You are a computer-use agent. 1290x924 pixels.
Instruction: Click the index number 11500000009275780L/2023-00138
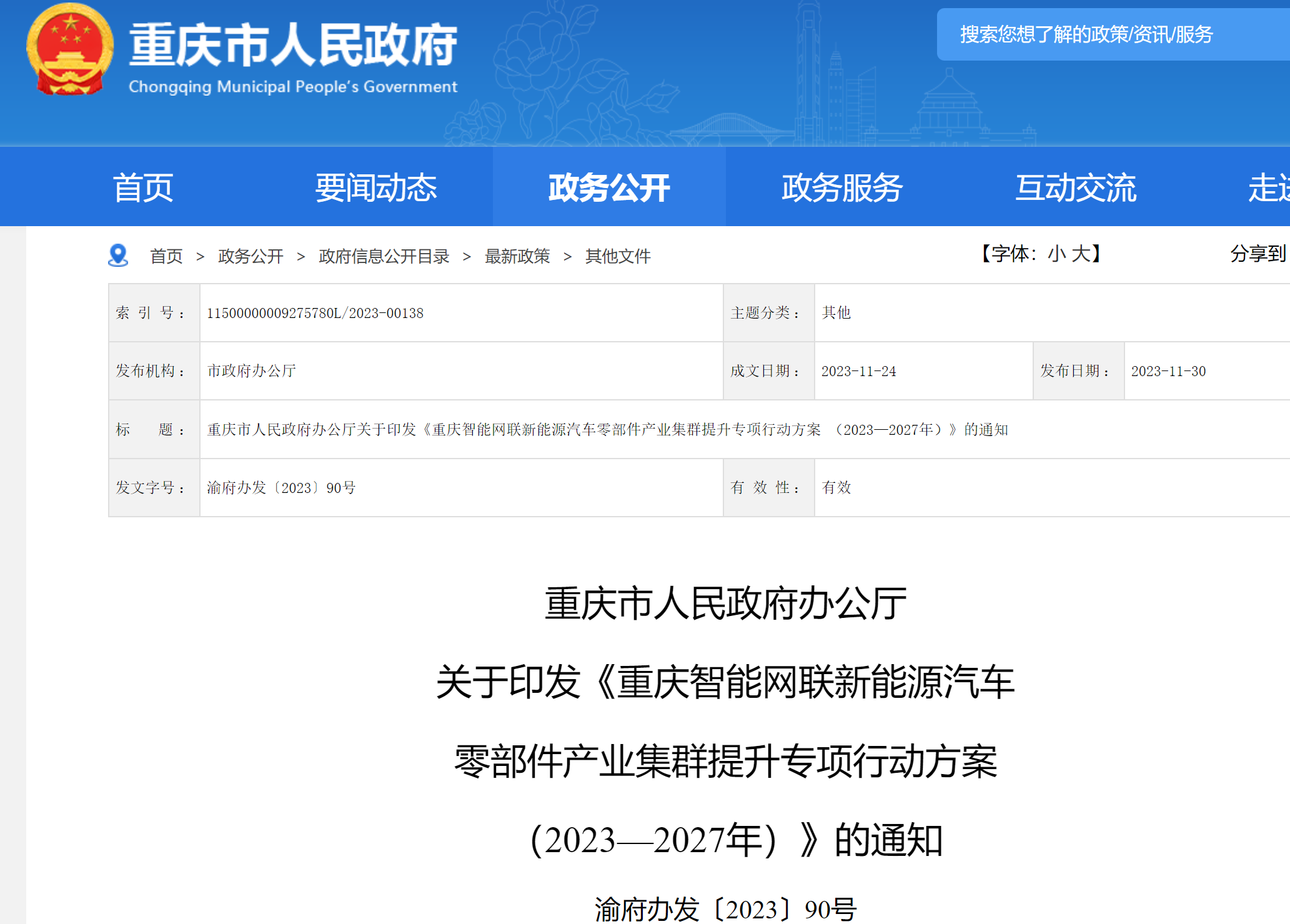315,313
